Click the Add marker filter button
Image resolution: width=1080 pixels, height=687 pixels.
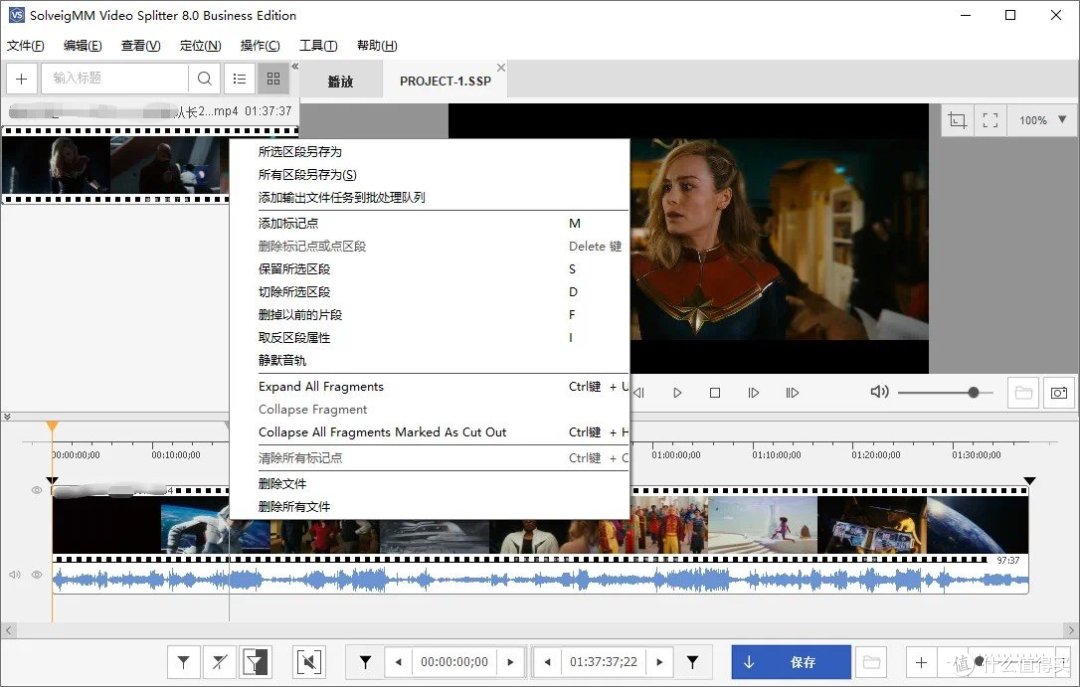pyautogui.click(x=184, y=662)
